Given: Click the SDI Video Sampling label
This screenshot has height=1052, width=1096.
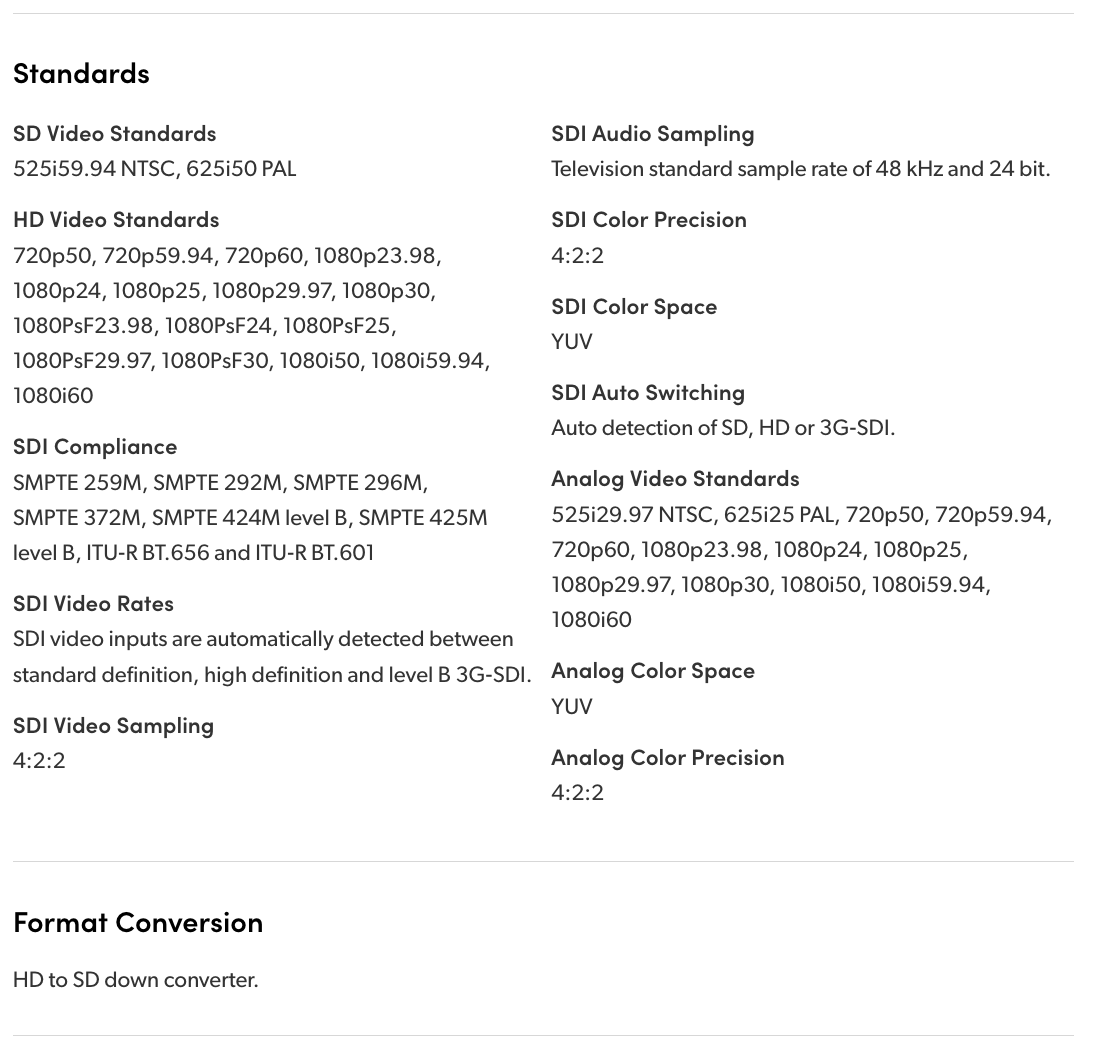Looking at the screenshot, I should coord(113,725).
